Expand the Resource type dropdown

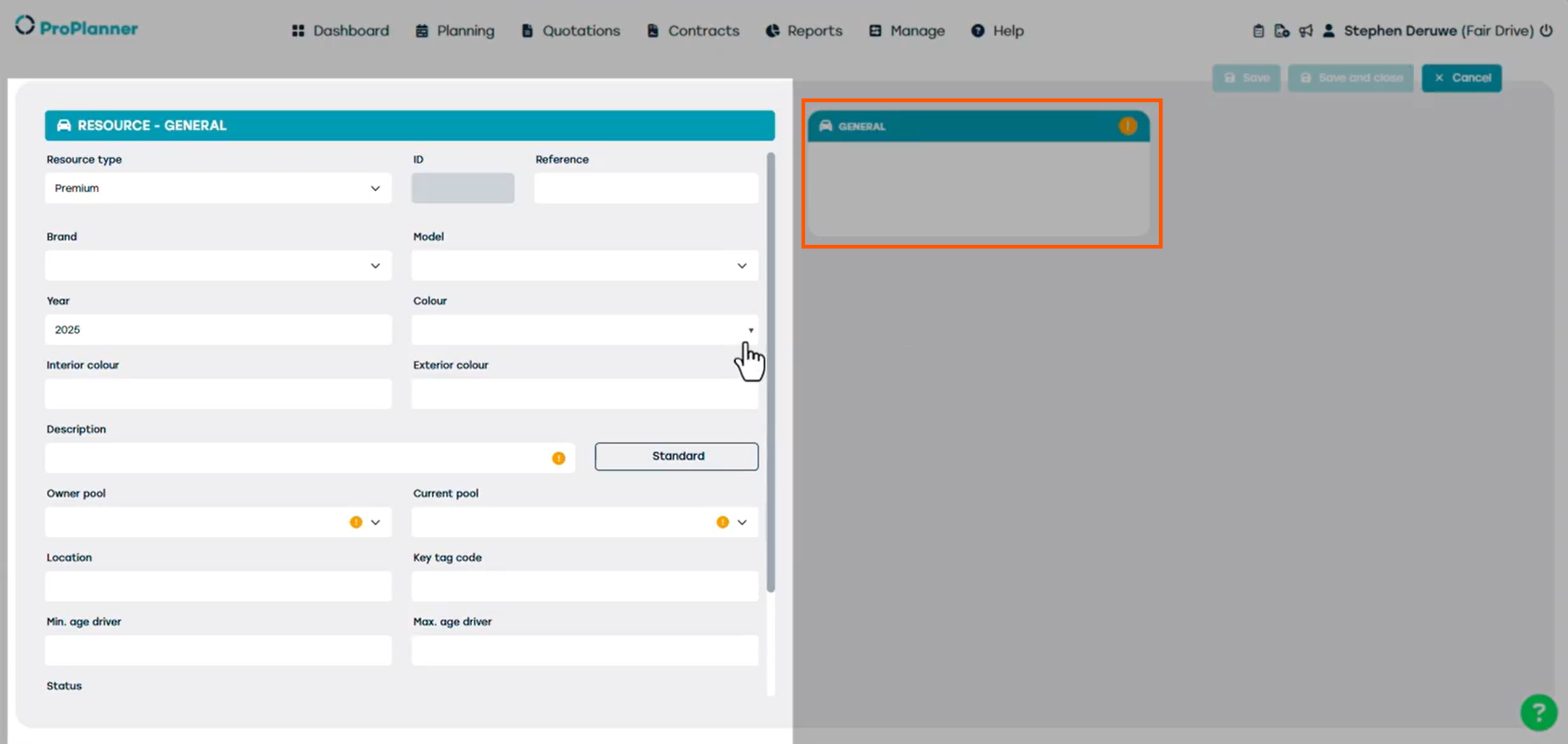pos(375,188)
